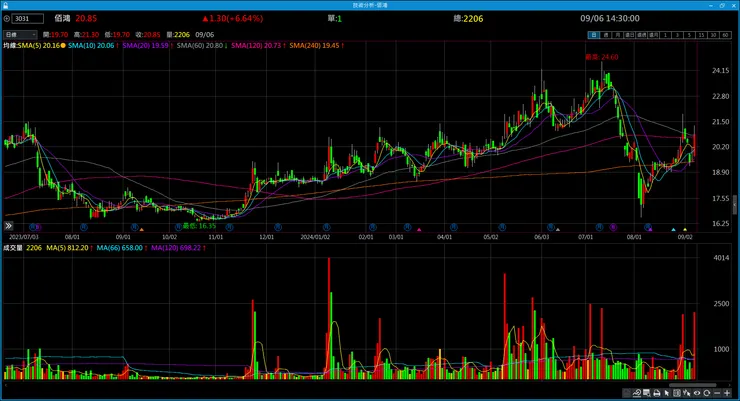The image size is (740, 401).
Task: Open the 日線 period dropdown
Action: tap(20, 35)
